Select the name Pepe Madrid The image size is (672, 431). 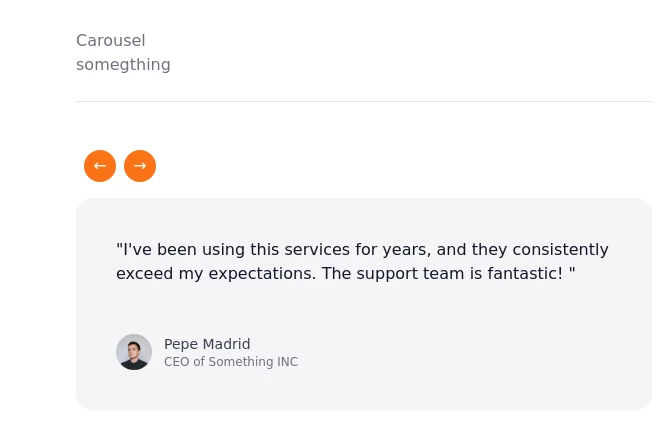click(x=207, y=344)
